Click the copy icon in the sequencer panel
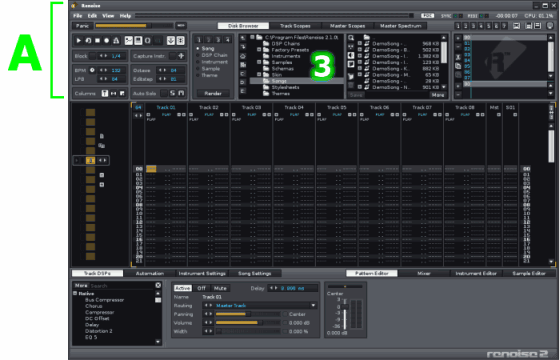The width and height of the screenshot is (560, 360). pyautogui.click(x=458, y=66)
